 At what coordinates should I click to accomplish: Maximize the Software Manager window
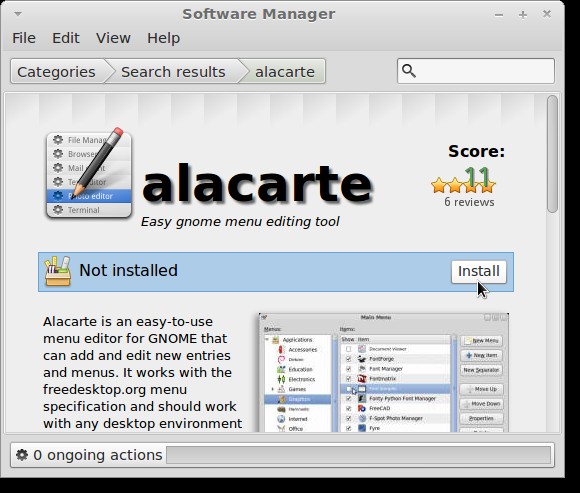[x=523, y=15]
